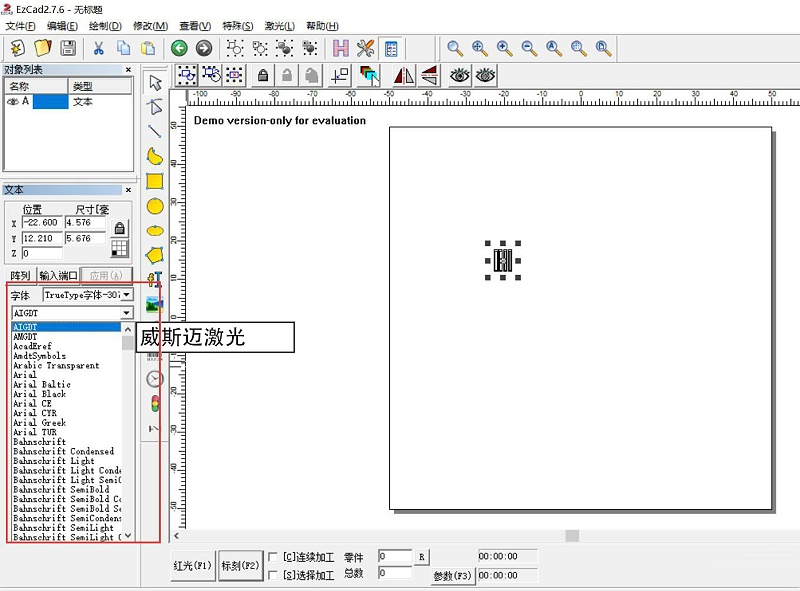800x591 pixels.
Task: Click the save floppy disk icon
Action: [x=68, y=48]
